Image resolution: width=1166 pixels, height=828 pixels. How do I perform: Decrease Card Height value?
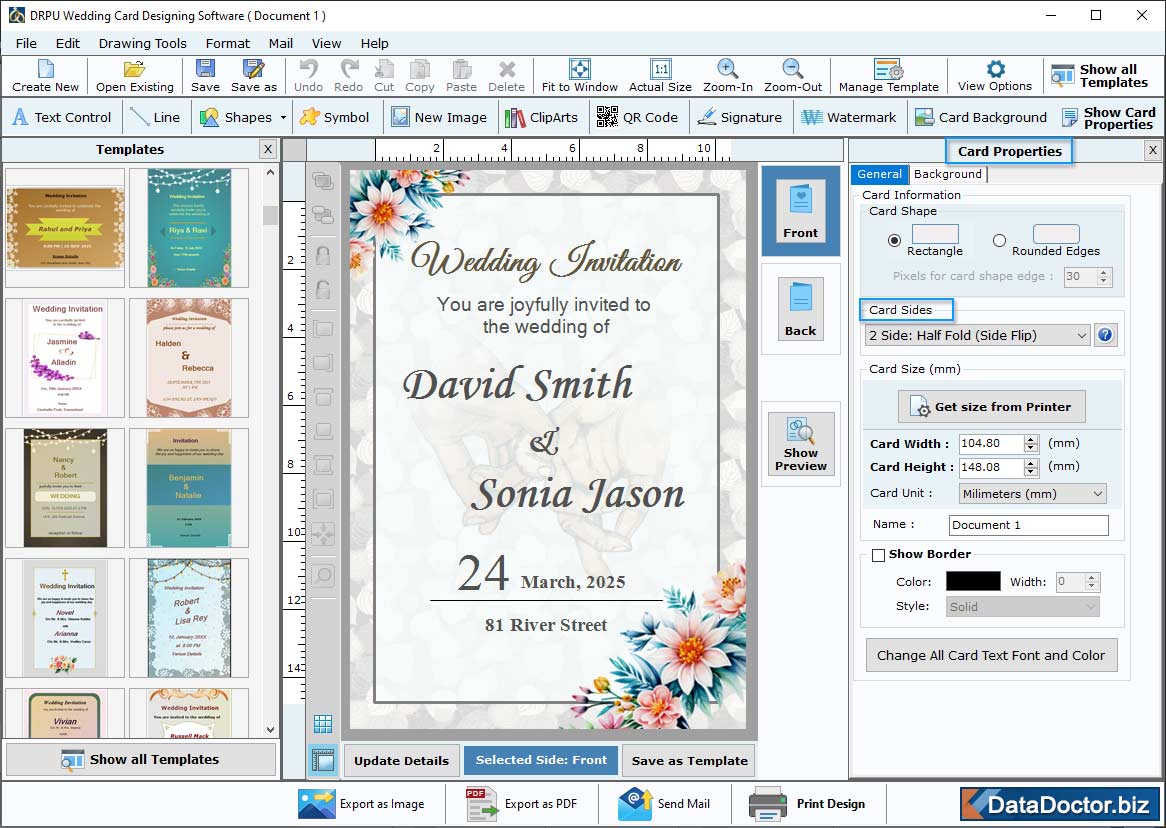[x=1031, y=472]
